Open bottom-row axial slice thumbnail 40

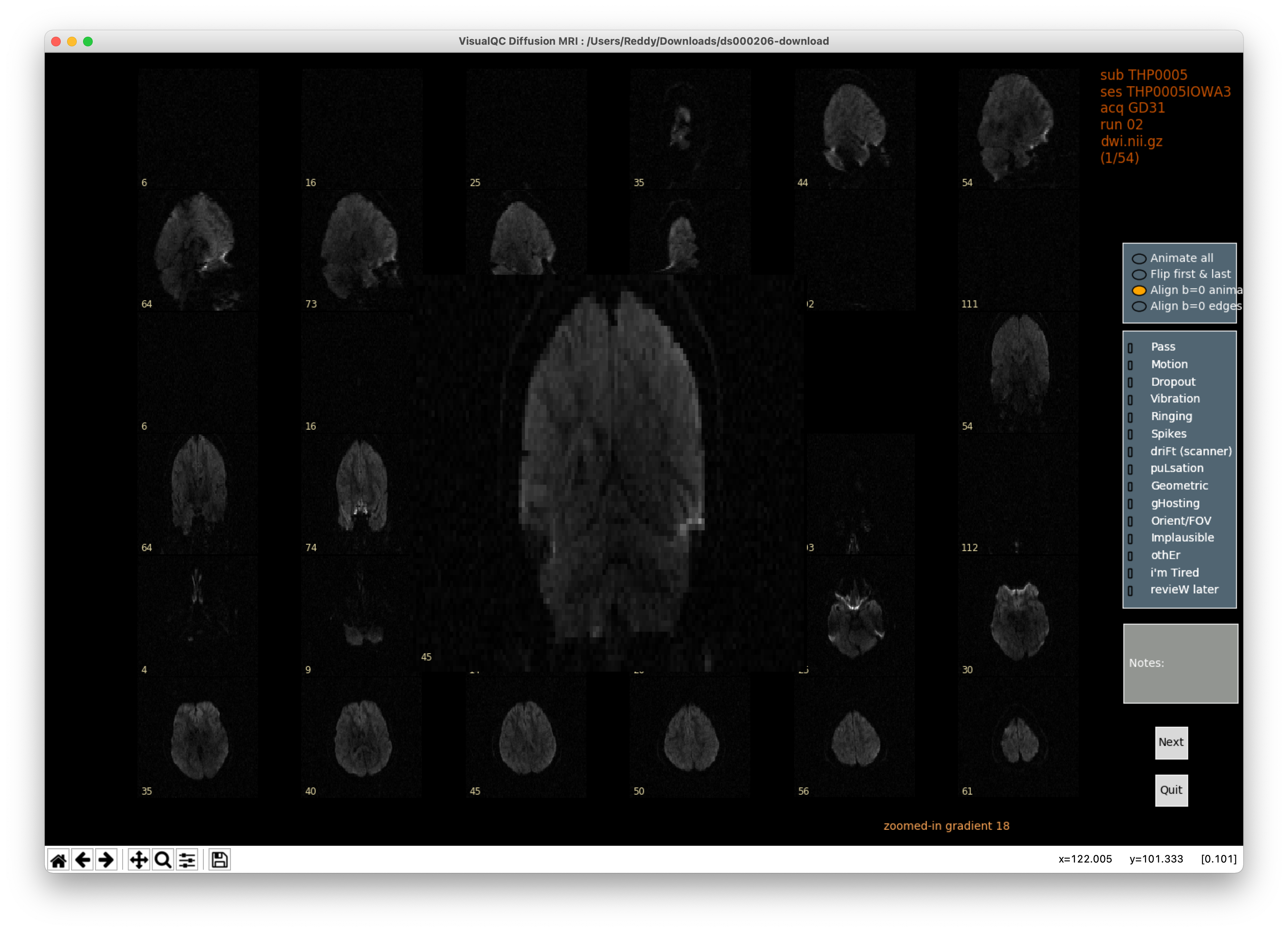point(362,737)
